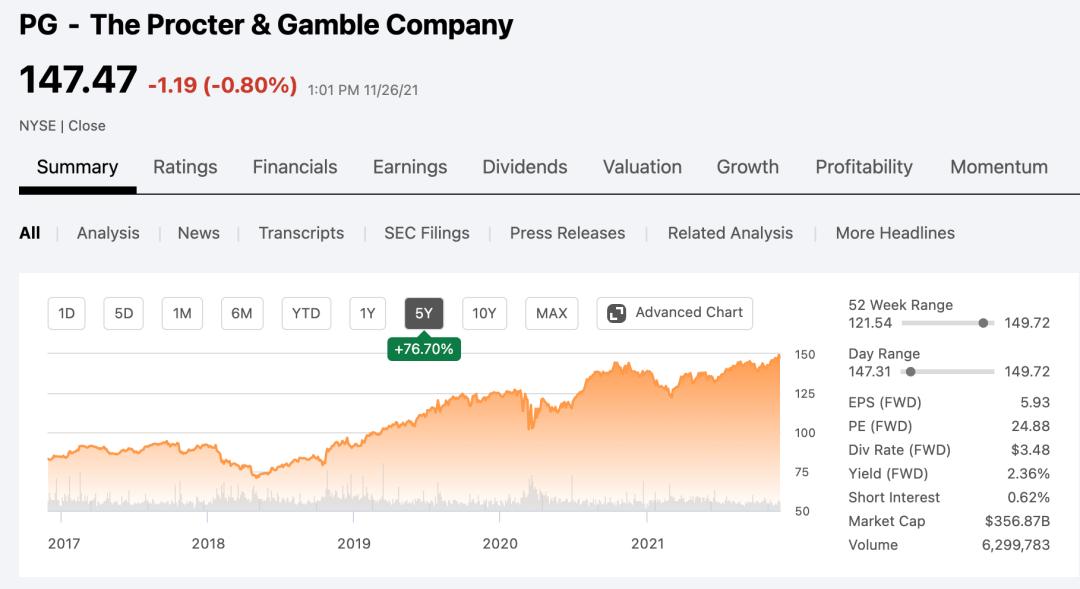Go to the Dividends tab
This screenshot has height=589, width=1080.
525,167
